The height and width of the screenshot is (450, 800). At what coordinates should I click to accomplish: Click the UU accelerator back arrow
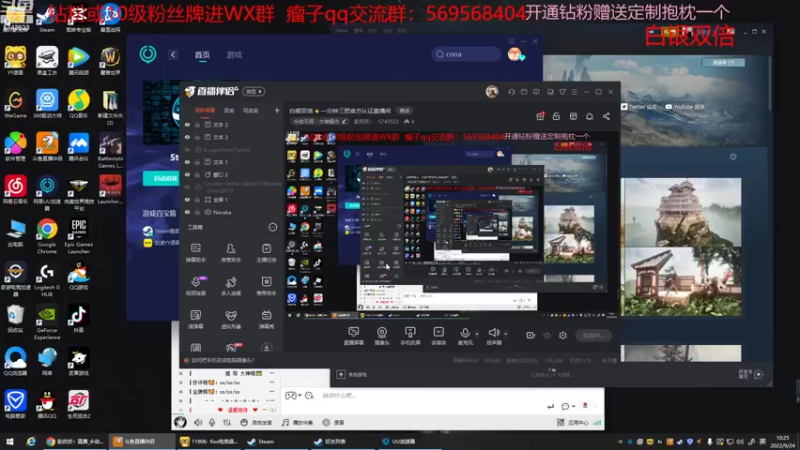pyautogui.click(x=173, y=55)
